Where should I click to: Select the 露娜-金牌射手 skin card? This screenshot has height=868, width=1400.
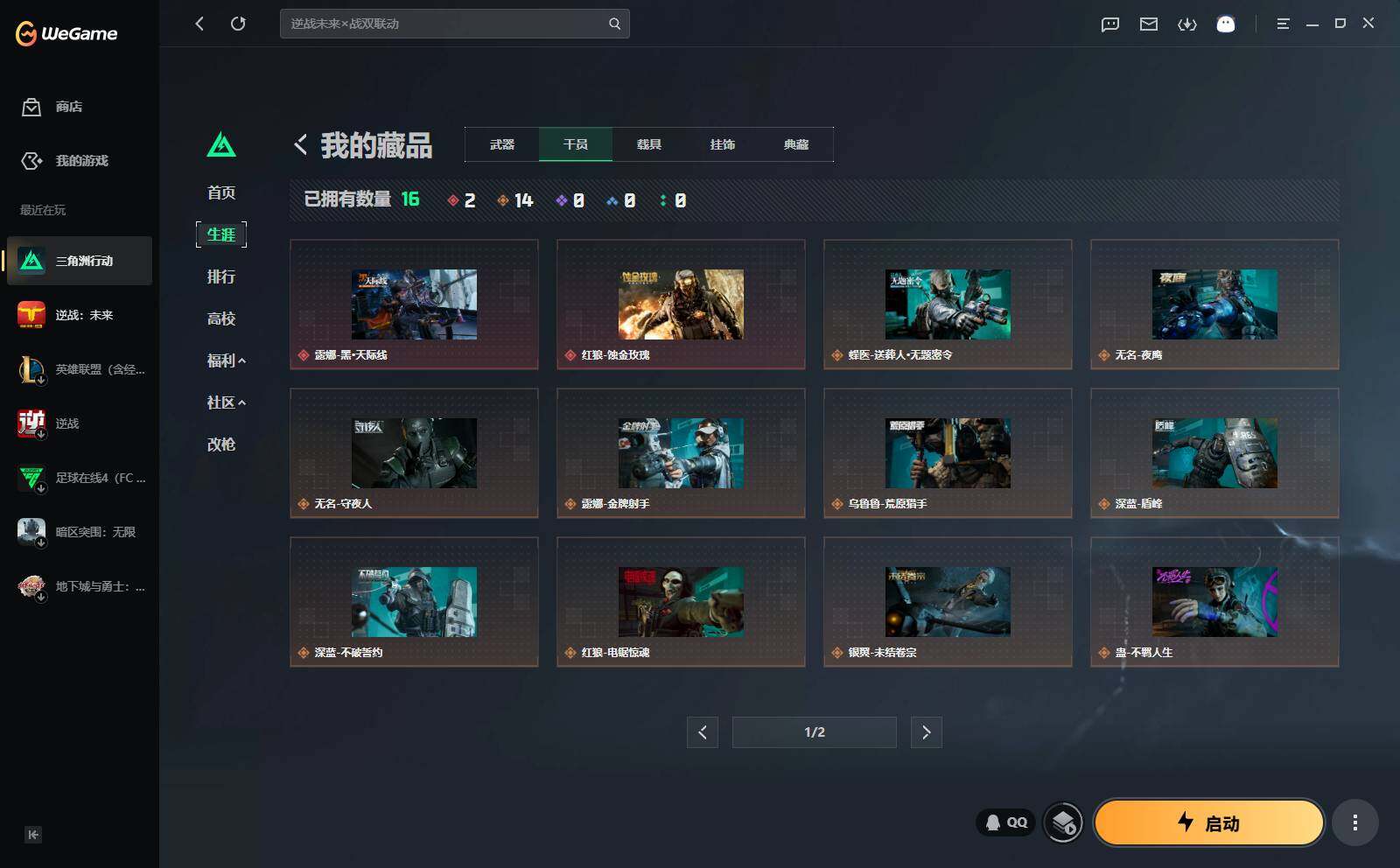tap(681, 453)
